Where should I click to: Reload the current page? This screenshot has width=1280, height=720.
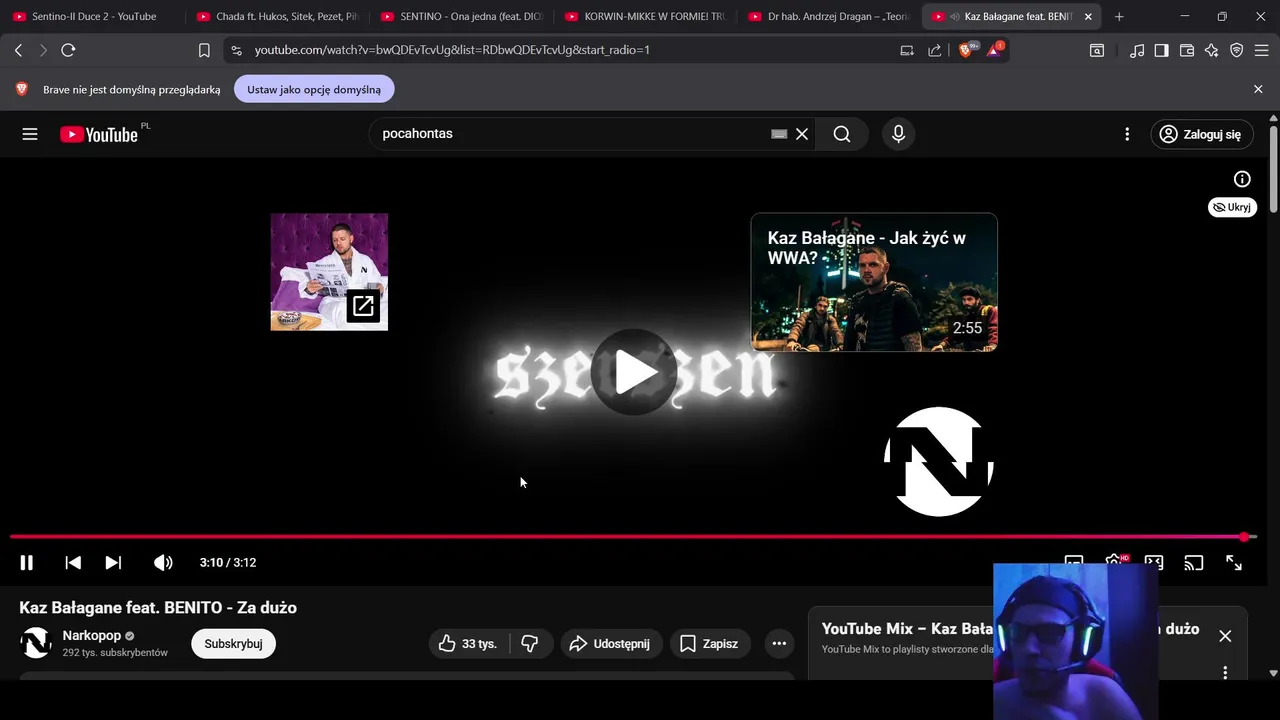68,50
